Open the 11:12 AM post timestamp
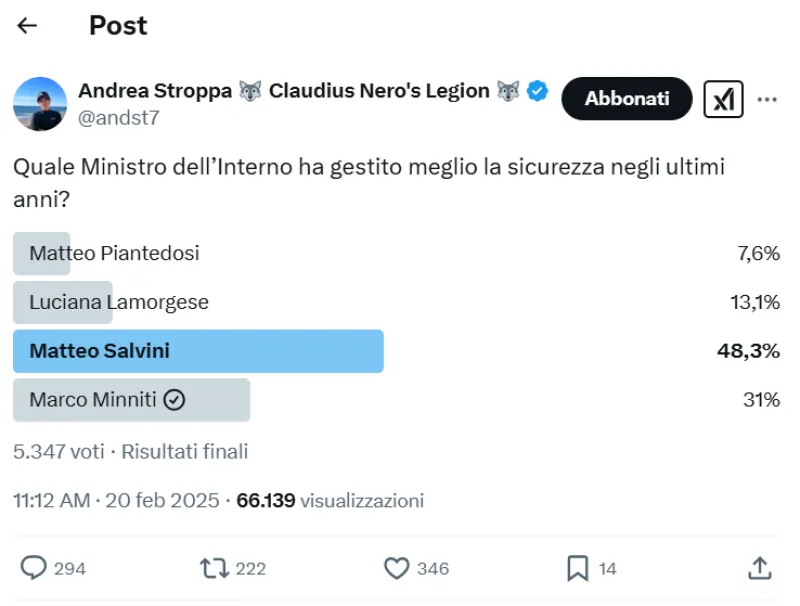 tap(51, 500)
